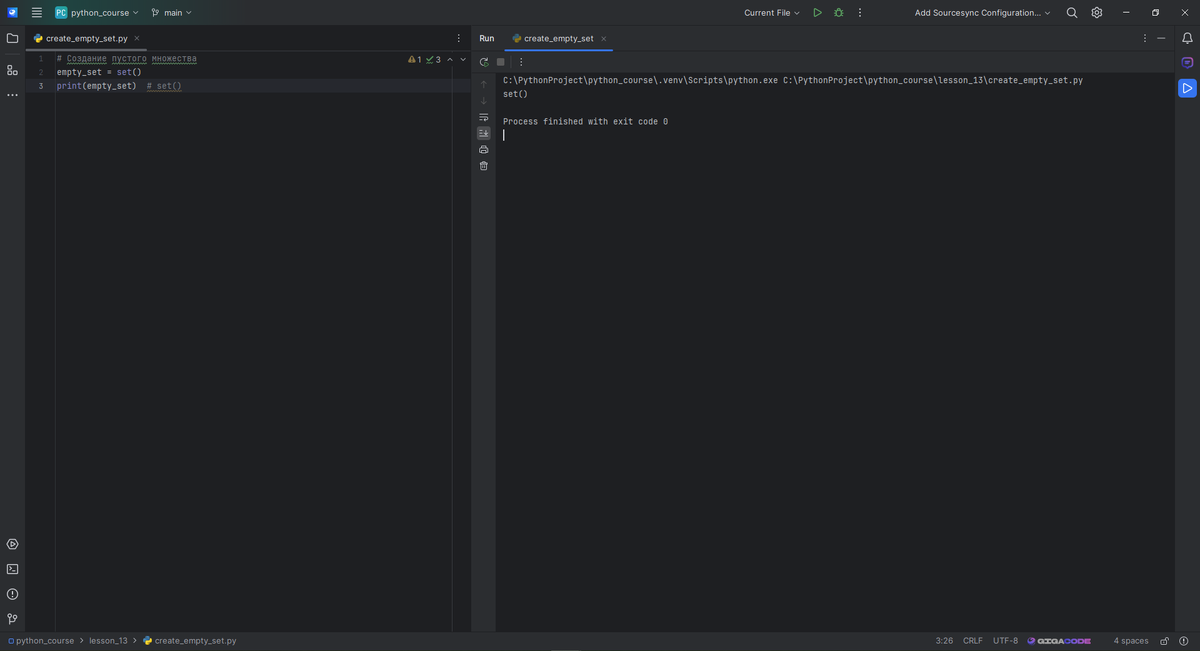The height and width of the screenshot is (651, 1200).
Task: Click the 'set()' output line in console
Action: click(x=515, y=94)
